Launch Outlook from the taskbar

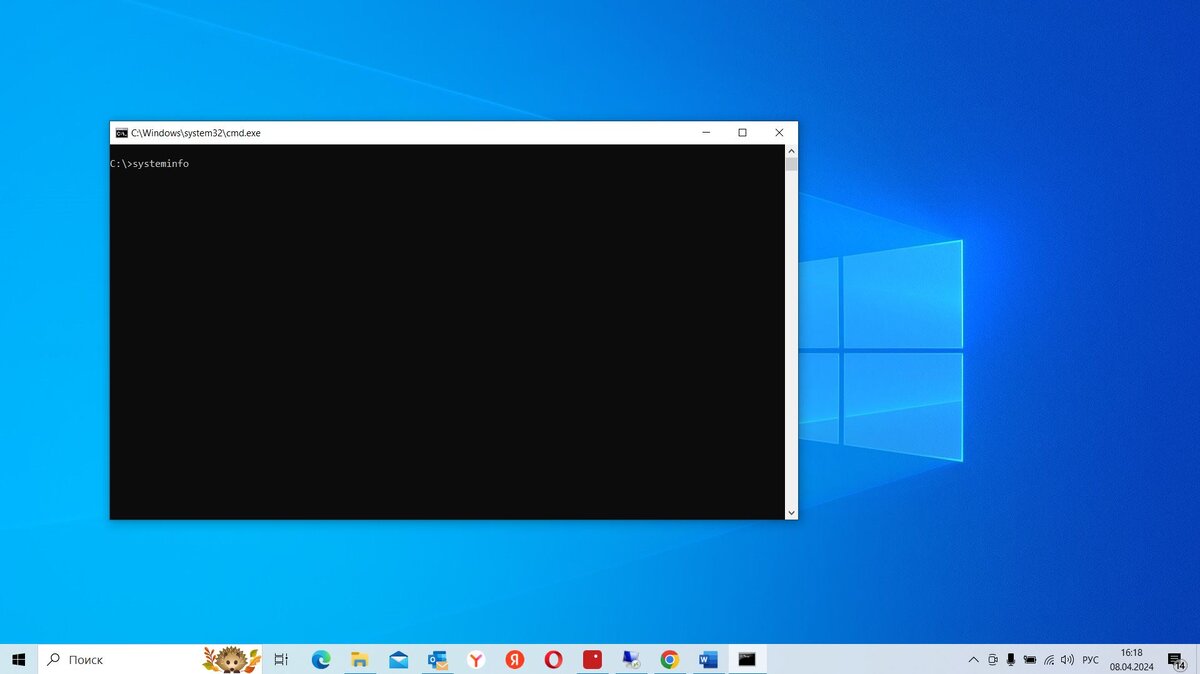coord(437,659)
